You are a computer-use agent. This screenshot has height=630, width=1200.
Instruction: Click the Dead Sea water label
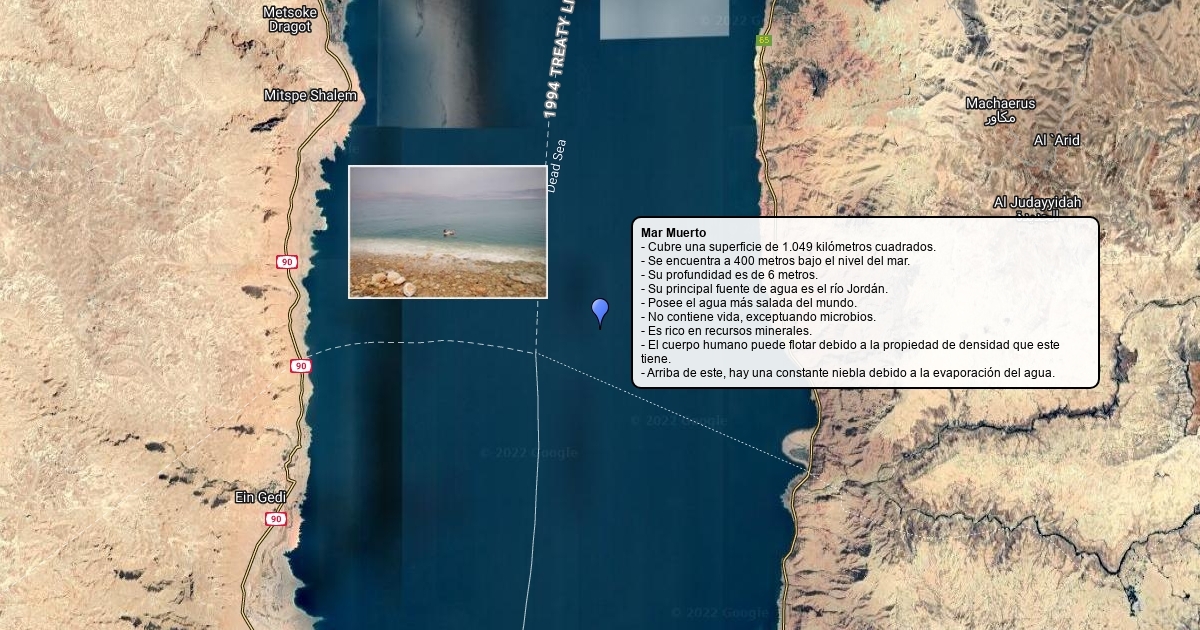556,165
